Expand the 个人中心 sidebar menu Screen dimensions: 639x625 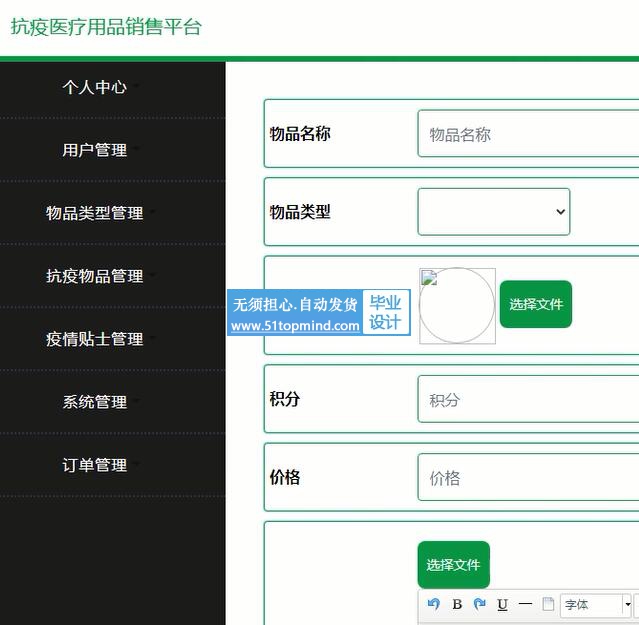[x=95, y=87]
